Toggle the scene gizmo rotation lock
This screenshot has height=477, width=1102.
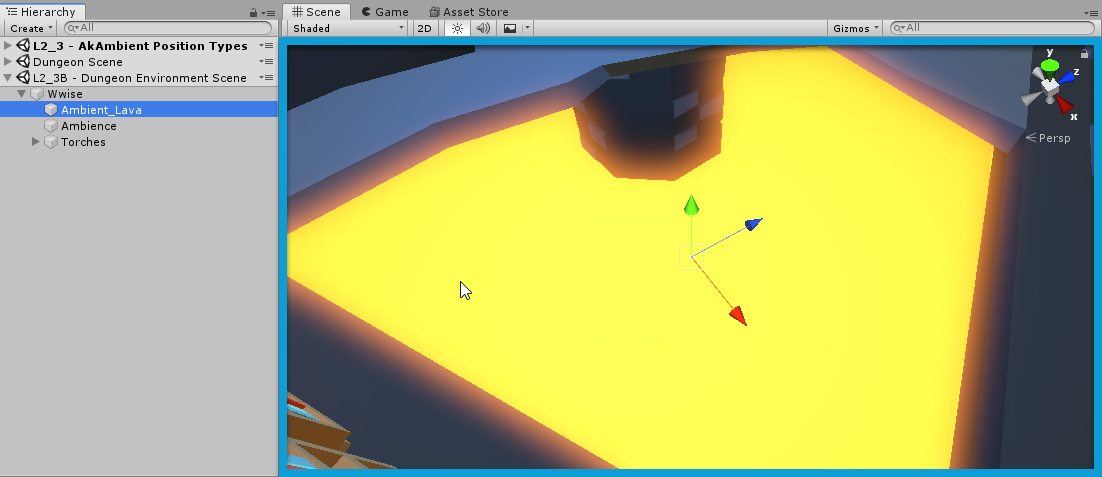pos(1086,52)
